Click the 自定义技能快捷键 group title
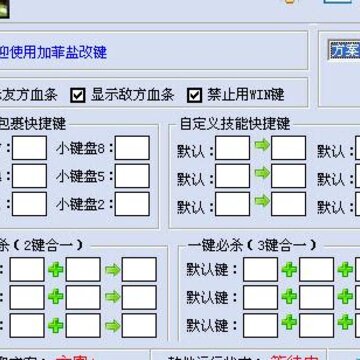The width and height of the screenshot is (360, 360). click(x=235, y=124)
